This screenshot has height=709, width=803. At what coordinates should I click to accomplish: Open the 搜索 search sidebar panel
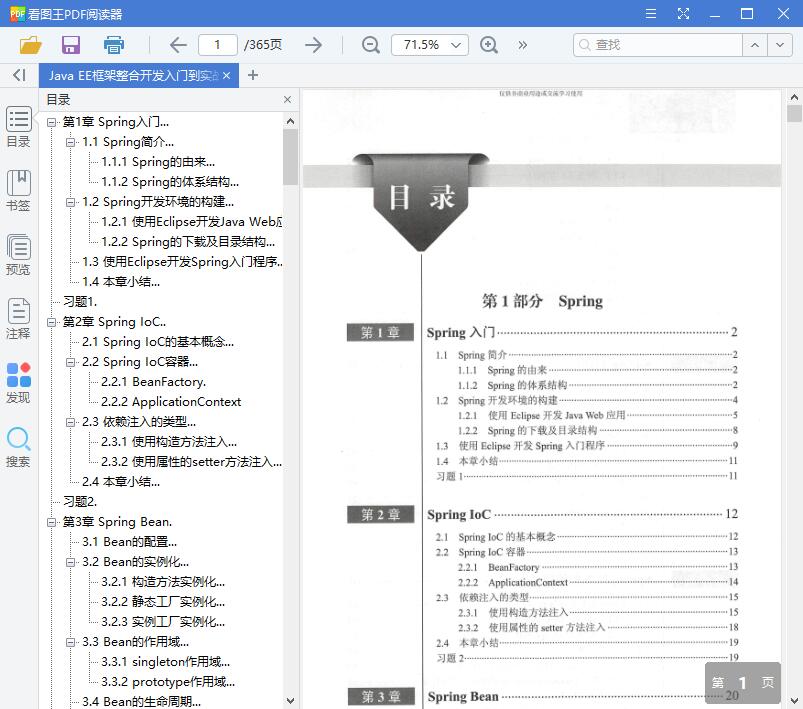click(19, 447)
